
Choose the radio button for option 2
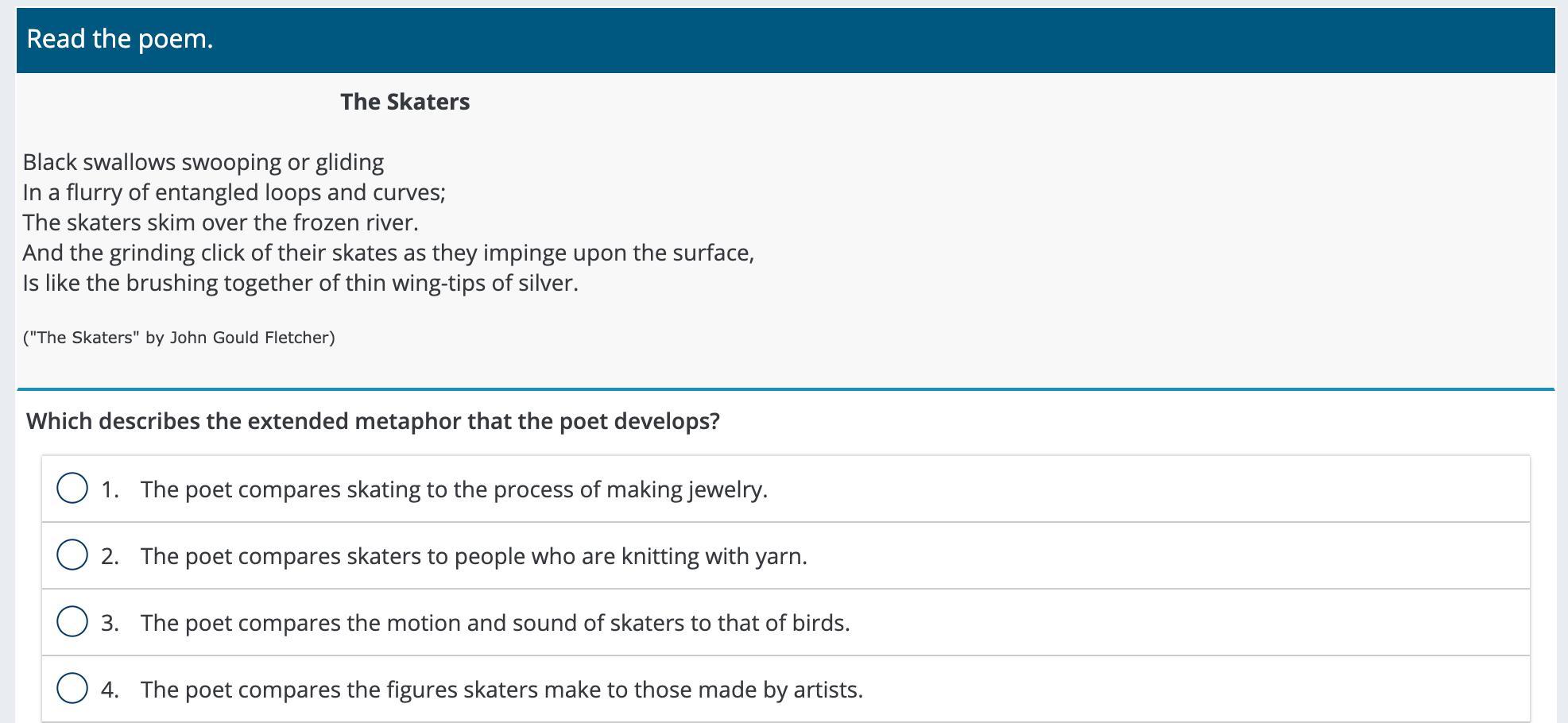[x=72, y=555]
